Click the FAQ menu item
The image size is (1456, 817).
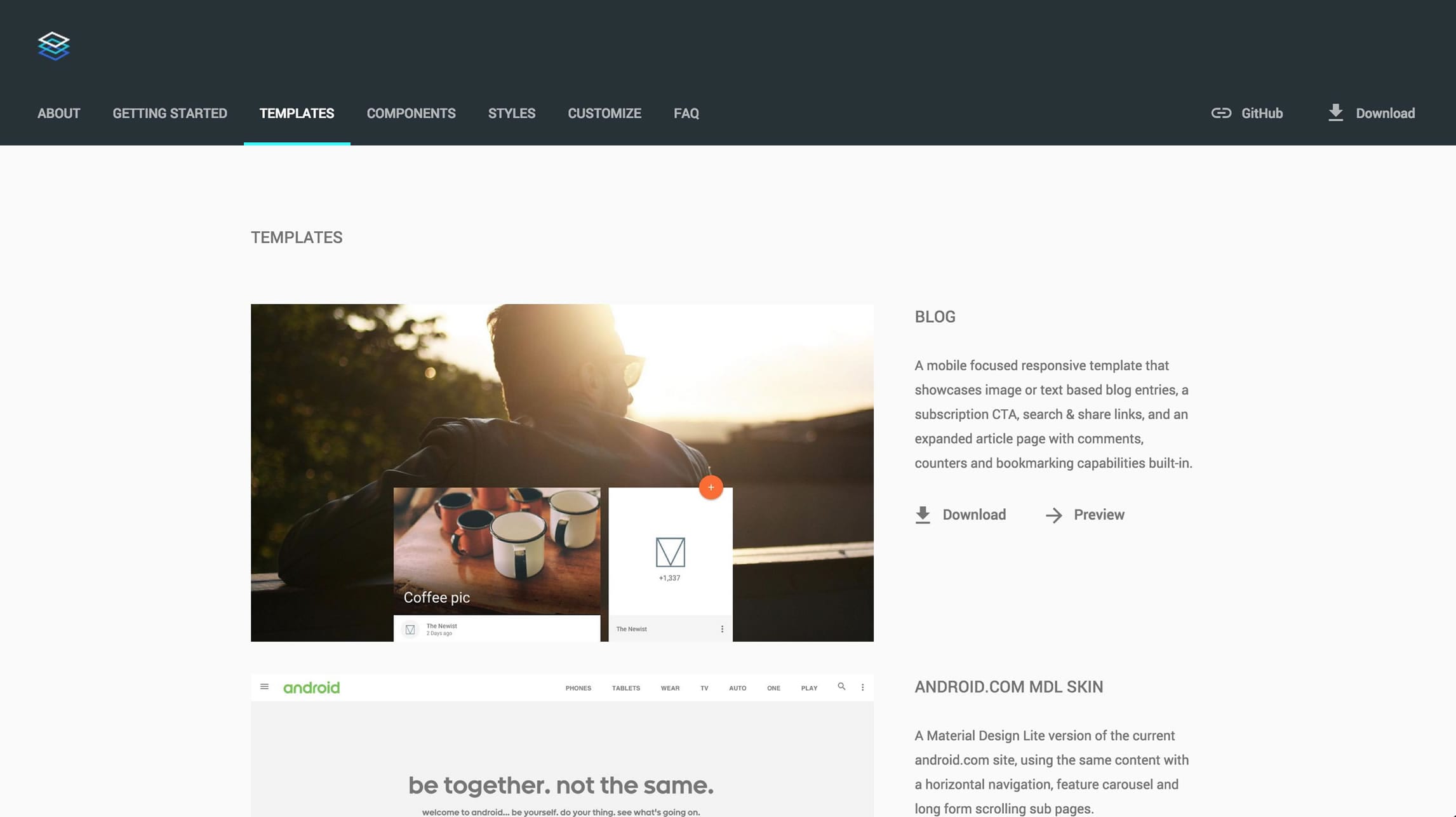pyautogui.click(x=686, y=113)
